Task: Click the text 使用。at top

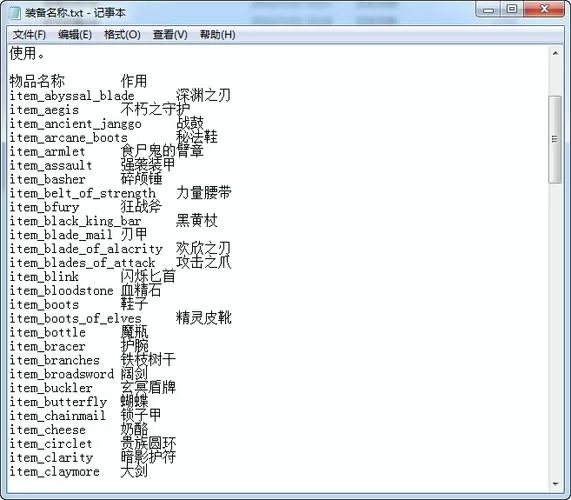Action: point(27,54)
